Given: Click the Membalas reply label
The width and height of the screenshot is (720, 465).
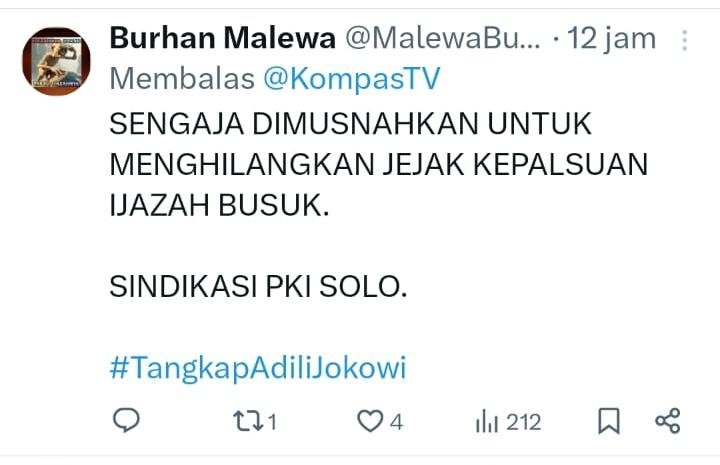Looking at the screenshot, I should [x=182, y=78].
